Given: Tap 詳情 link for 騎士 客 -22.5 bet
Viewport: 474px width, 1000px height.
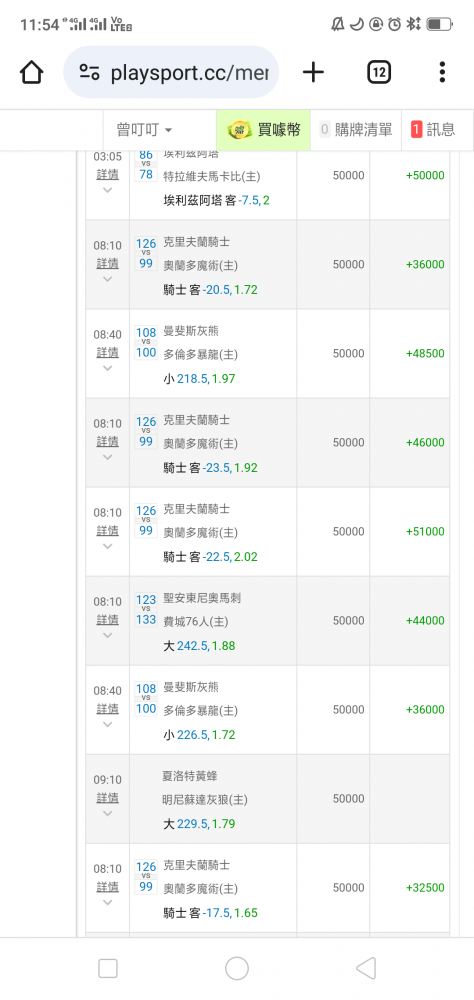Looking at the screenshot, I should point(107,530).
